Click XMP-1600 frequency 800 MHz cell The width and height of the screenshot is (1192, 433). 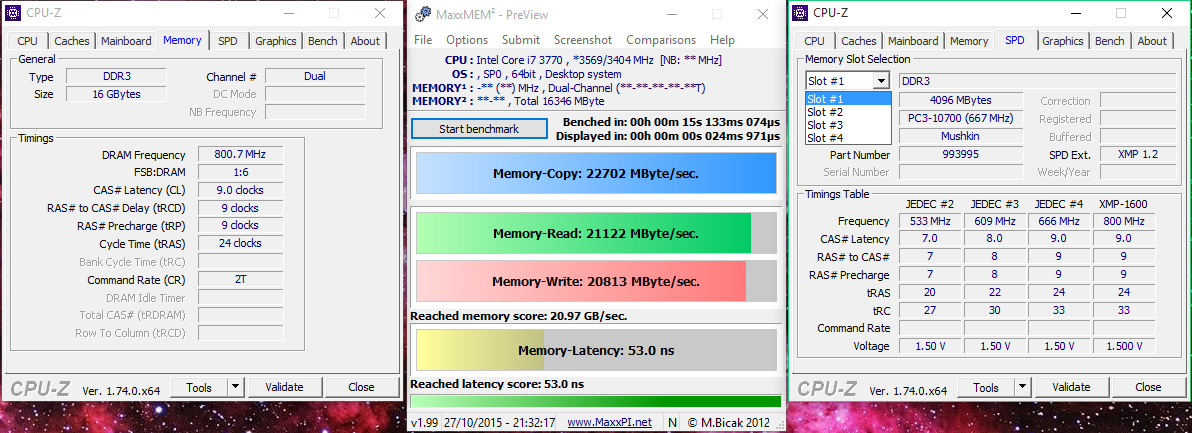[1124, 221]
